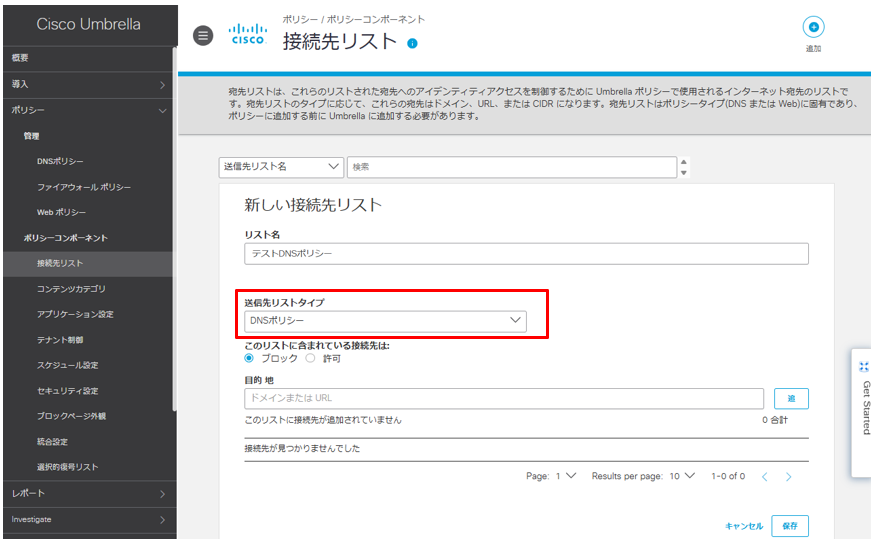
Task: Open アプリケーション設定 in the sidebar
Action: pos(75,315)
